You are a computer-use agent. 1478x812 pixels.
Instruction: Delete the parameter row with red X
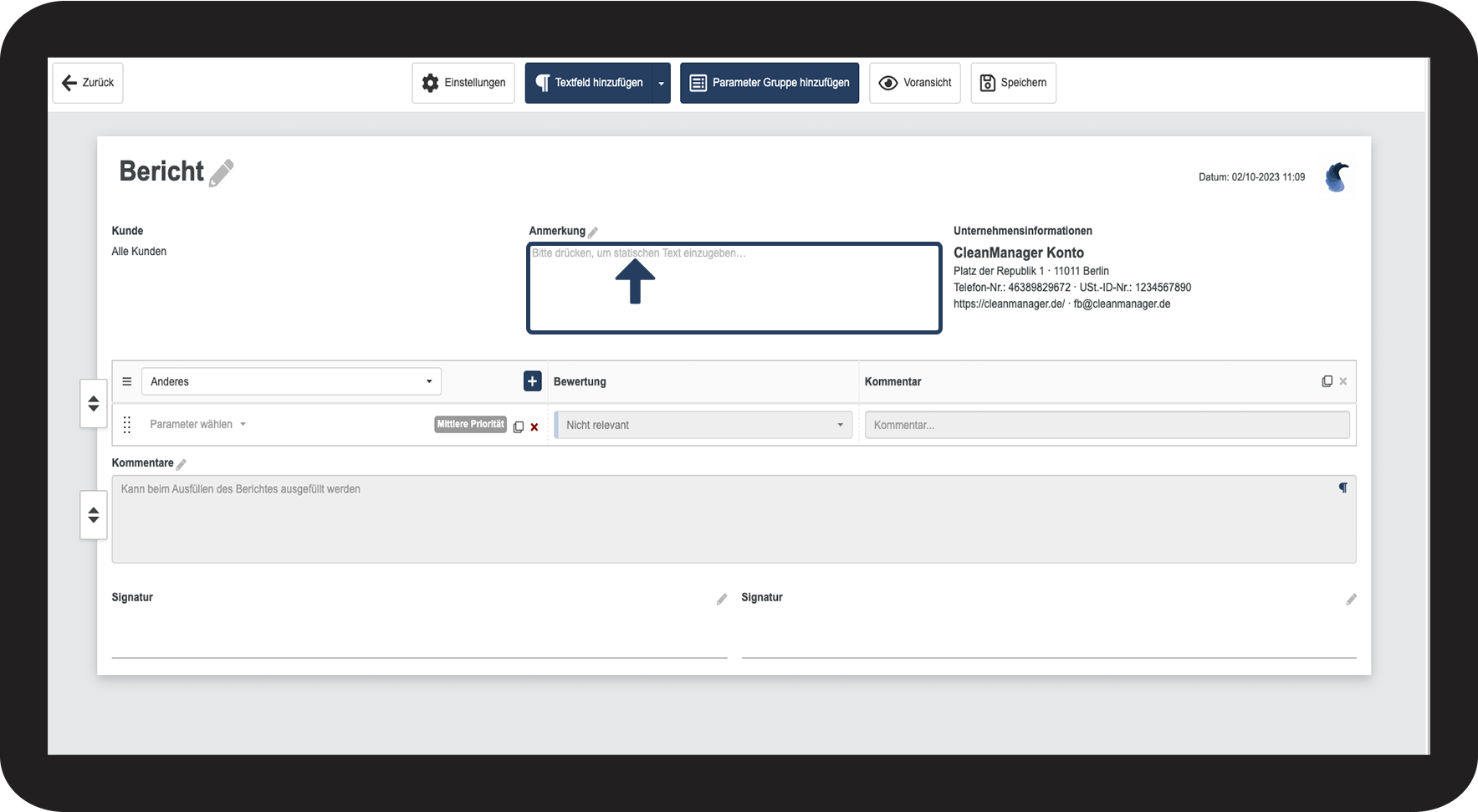pos(534,426)
